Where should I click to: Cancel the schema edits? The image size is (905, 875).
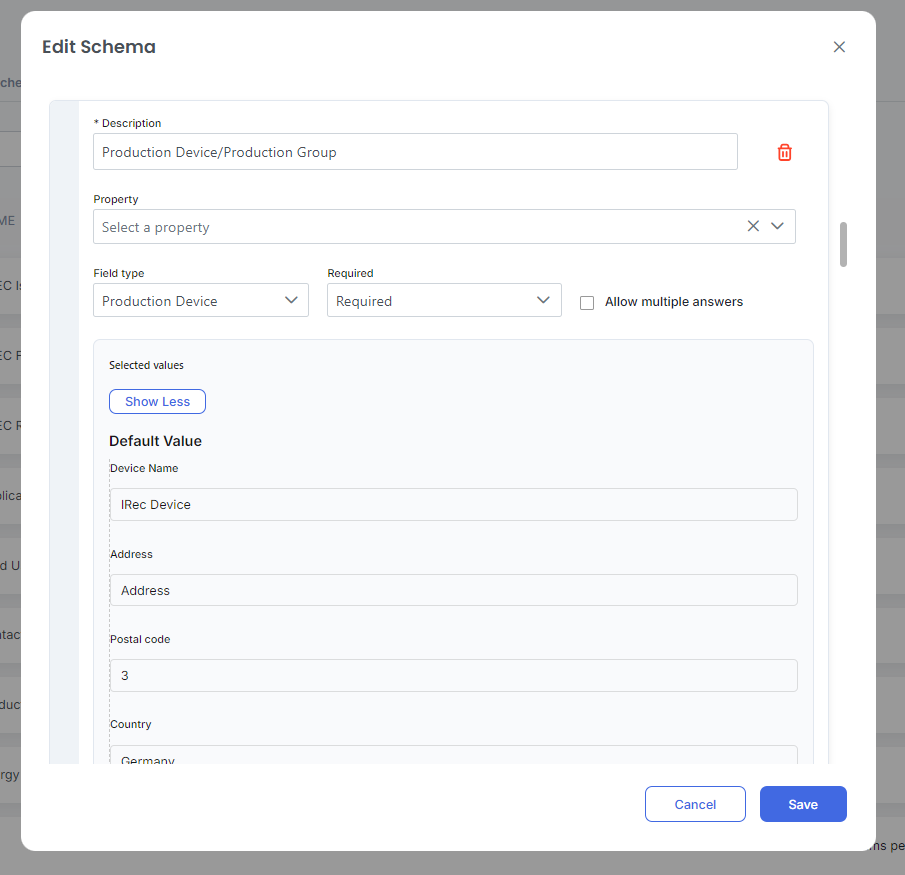(695, 804)
